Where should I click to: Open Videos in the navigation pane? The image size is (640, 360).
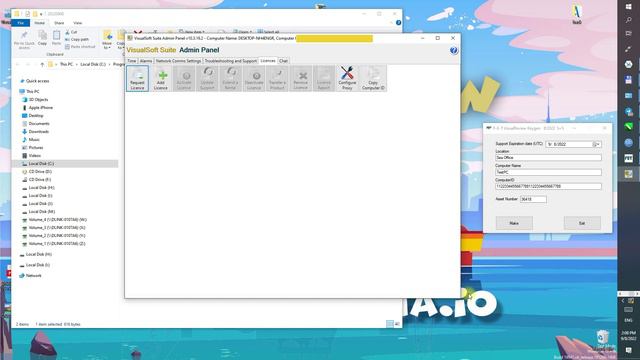(x=35, y=156)
